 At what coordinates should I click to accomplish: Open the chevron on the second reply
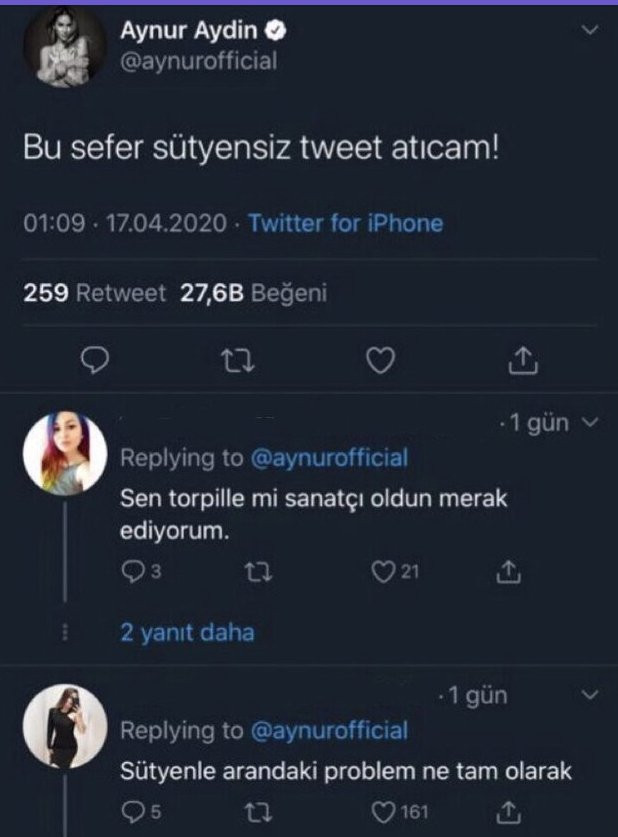tap(591, 695)
